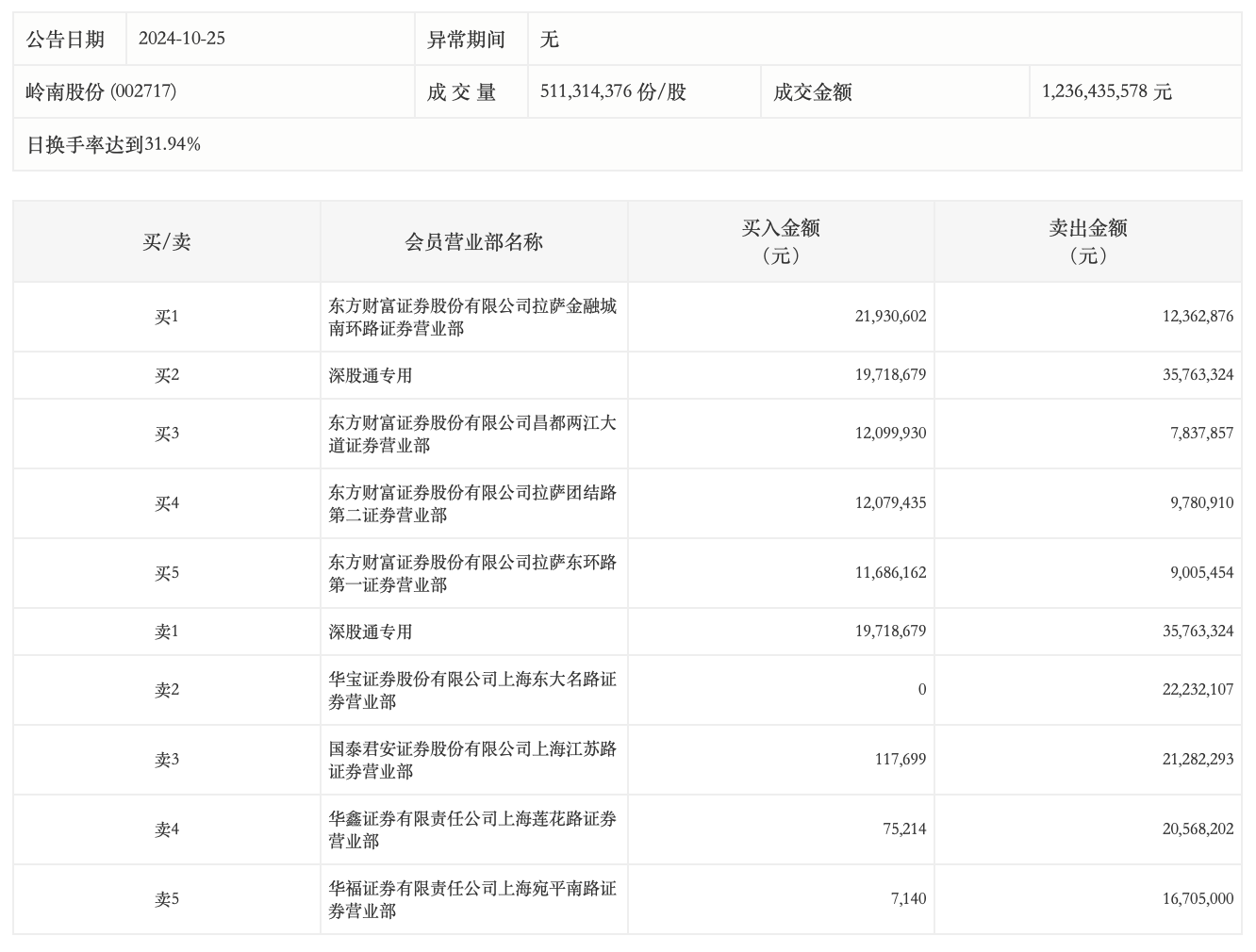Viewport: 1256px width, 952px height.
Task: Select sell amount 16,705,000 in 卖5 row
Action: point(1198,899)
